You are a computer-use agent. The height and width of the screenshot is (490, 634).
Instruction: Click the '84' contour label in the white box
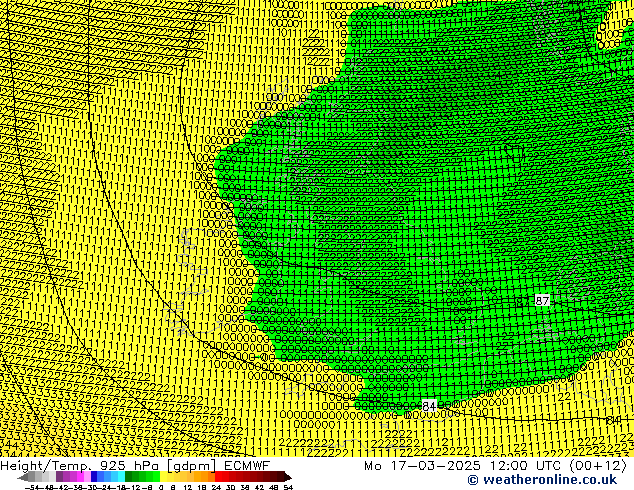[429, 406]
